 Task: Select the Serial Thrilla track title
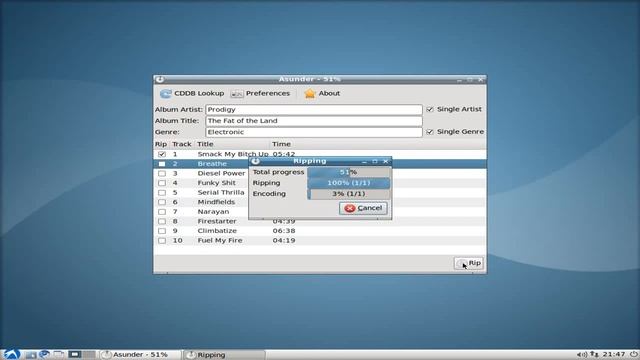coord(221,193)
